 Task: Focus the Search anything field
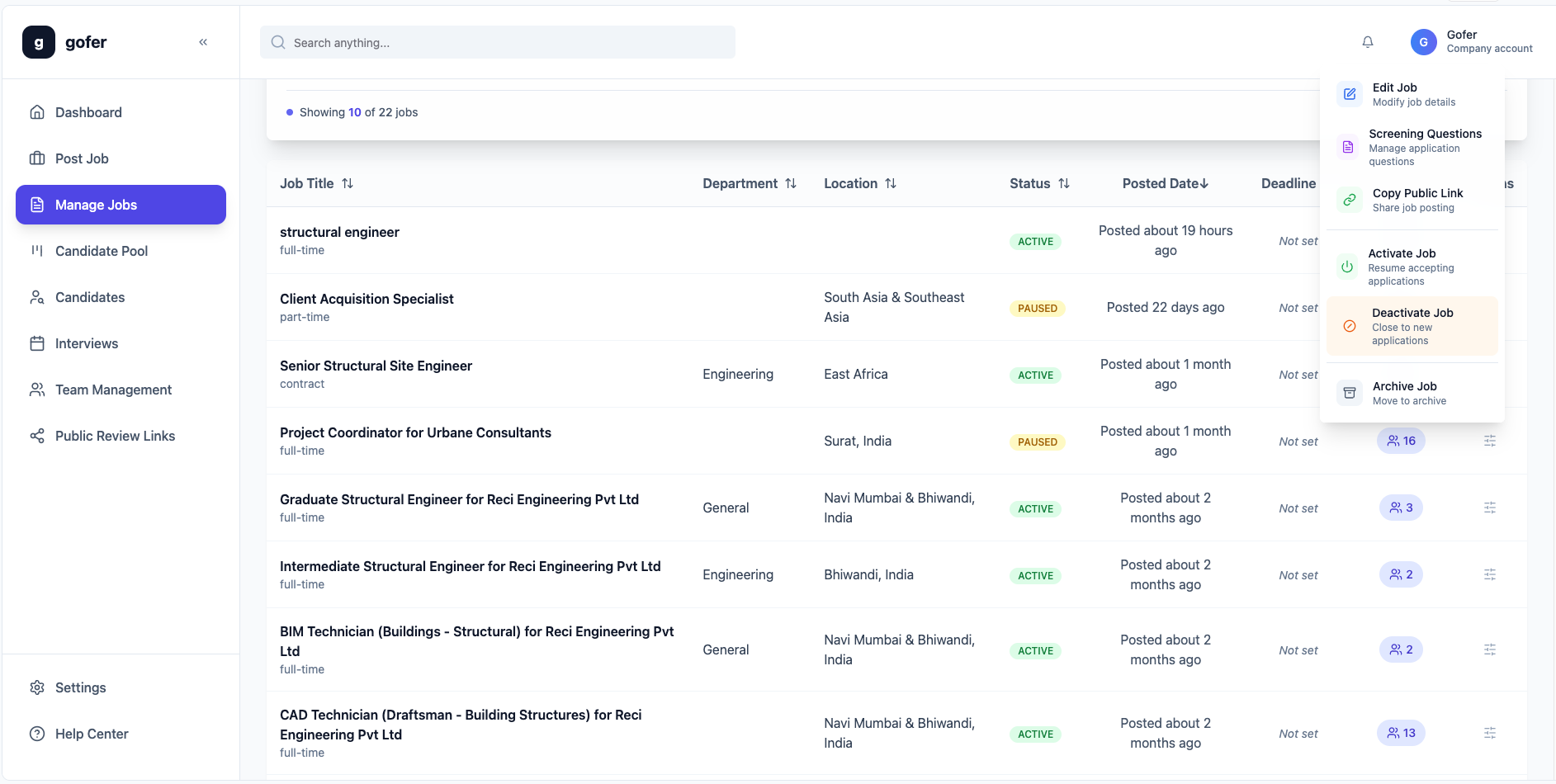pyautogui.click(x=497, y=42)
